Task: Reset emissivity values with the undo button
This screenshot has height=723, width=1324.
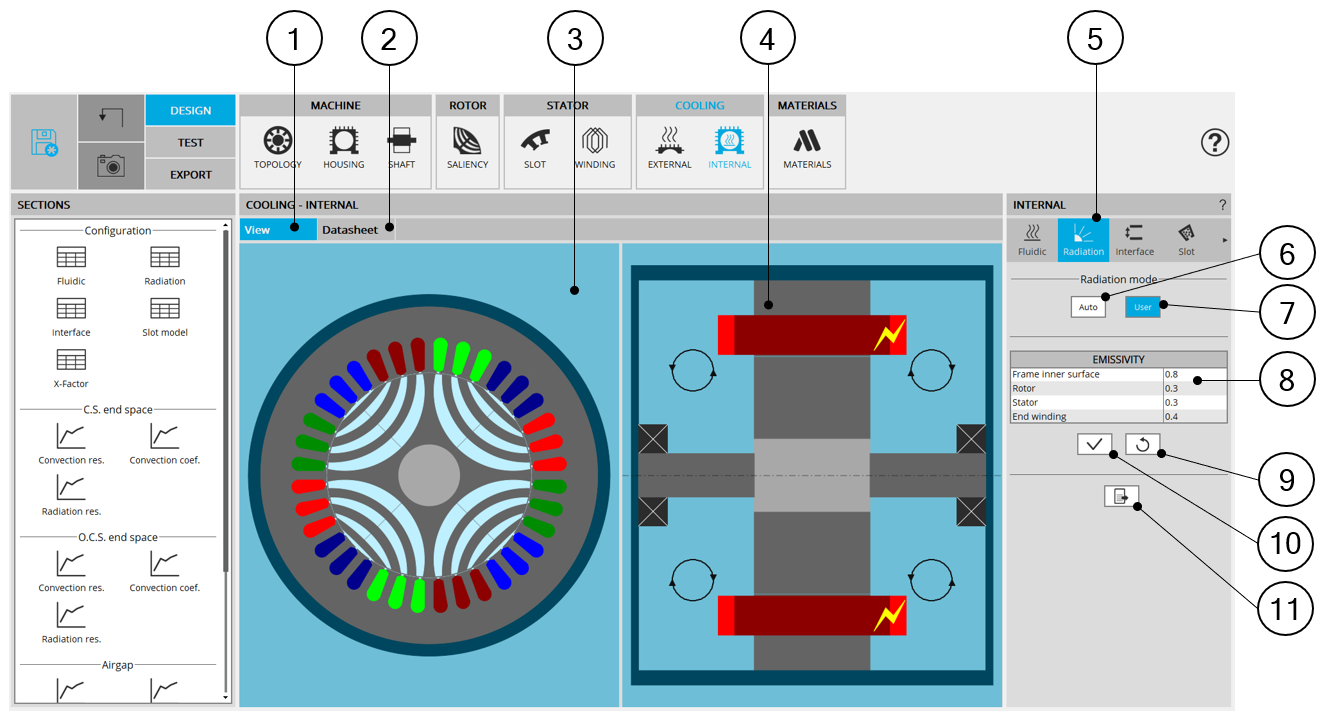Action: (1142, 444)
